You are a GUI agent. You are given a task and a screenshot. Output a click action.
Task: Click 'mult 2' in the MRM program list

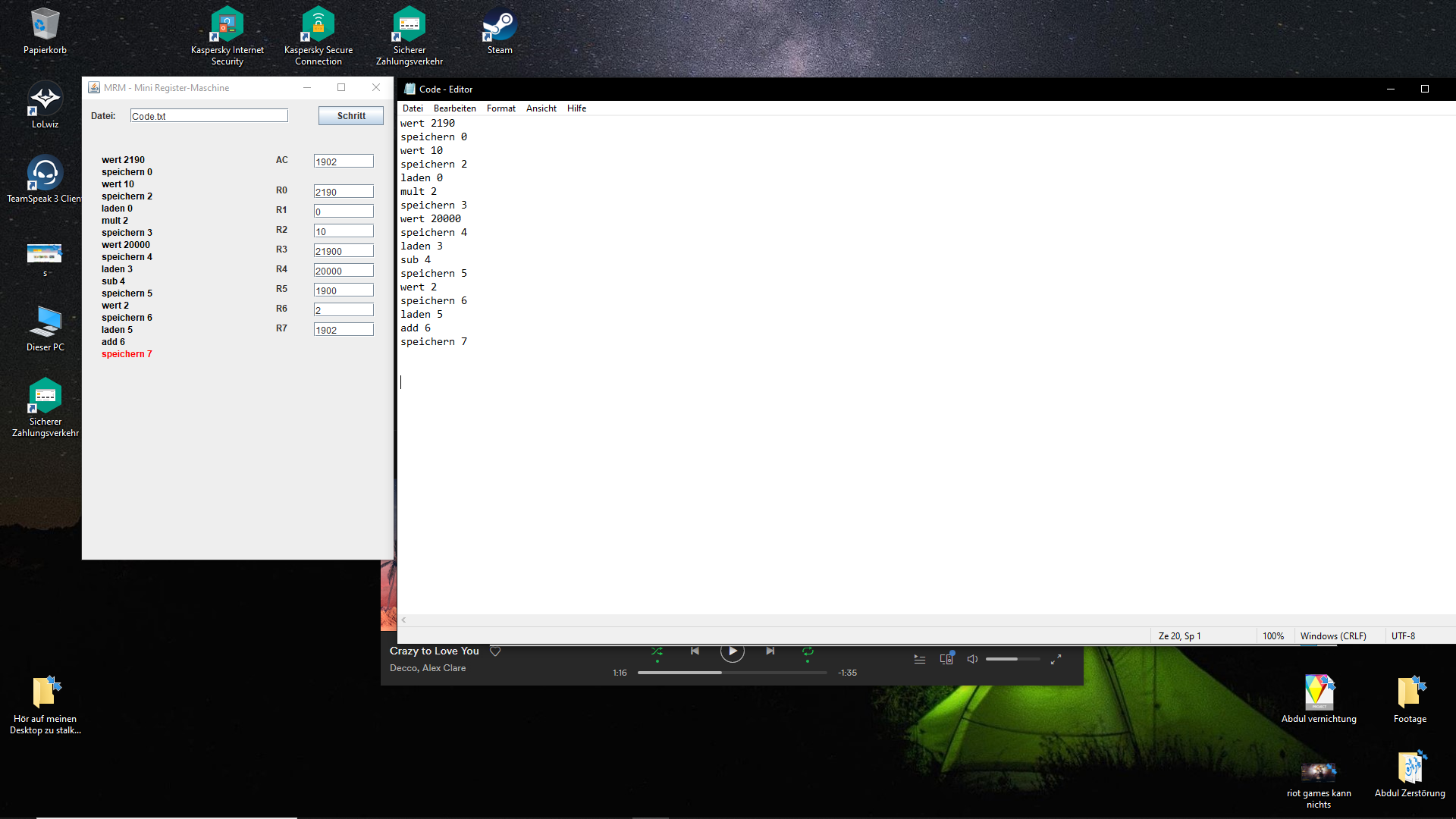pyautogui.click(x=115, y=221)
